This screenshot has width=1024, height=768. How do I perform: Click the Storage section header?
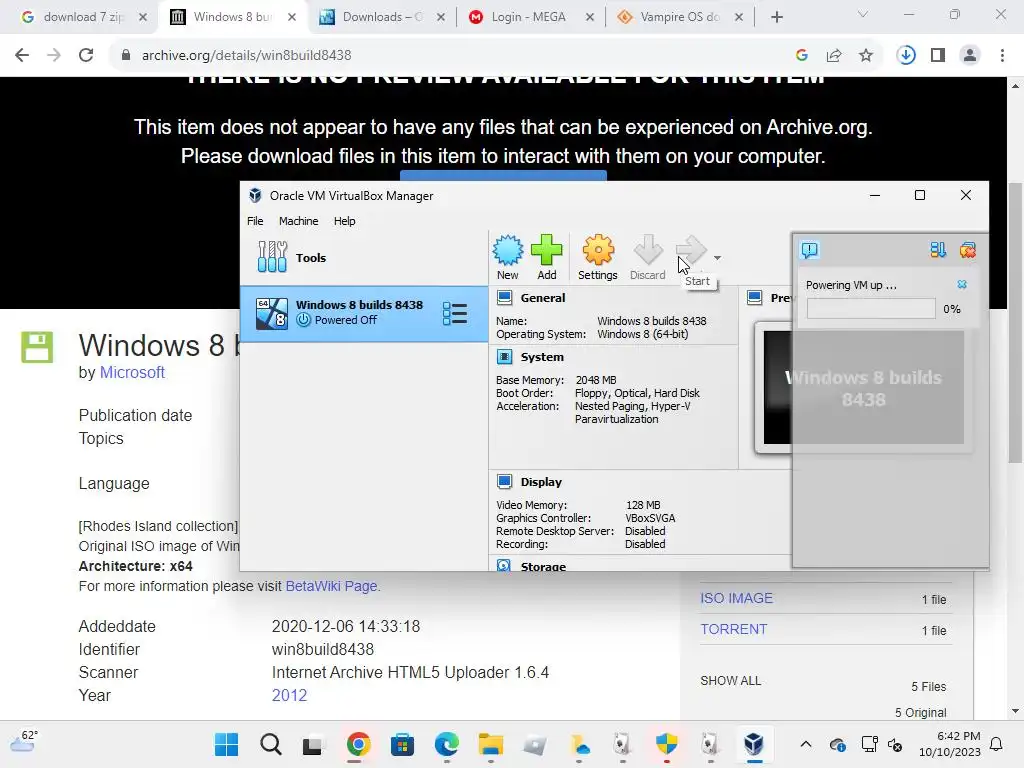tap(543, 566)
